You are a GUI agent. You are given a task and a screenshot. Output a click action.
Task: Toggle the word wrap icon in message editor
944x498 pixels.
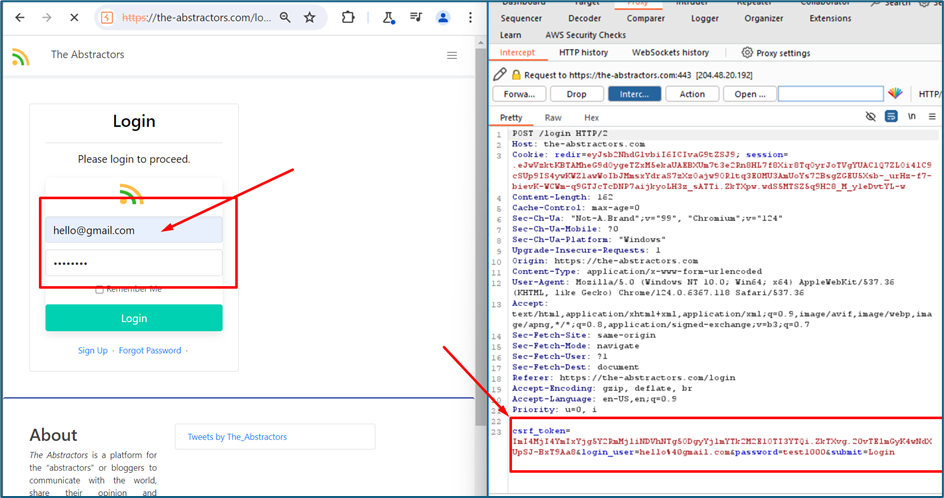pyautogui.click(x=891, y=116)
